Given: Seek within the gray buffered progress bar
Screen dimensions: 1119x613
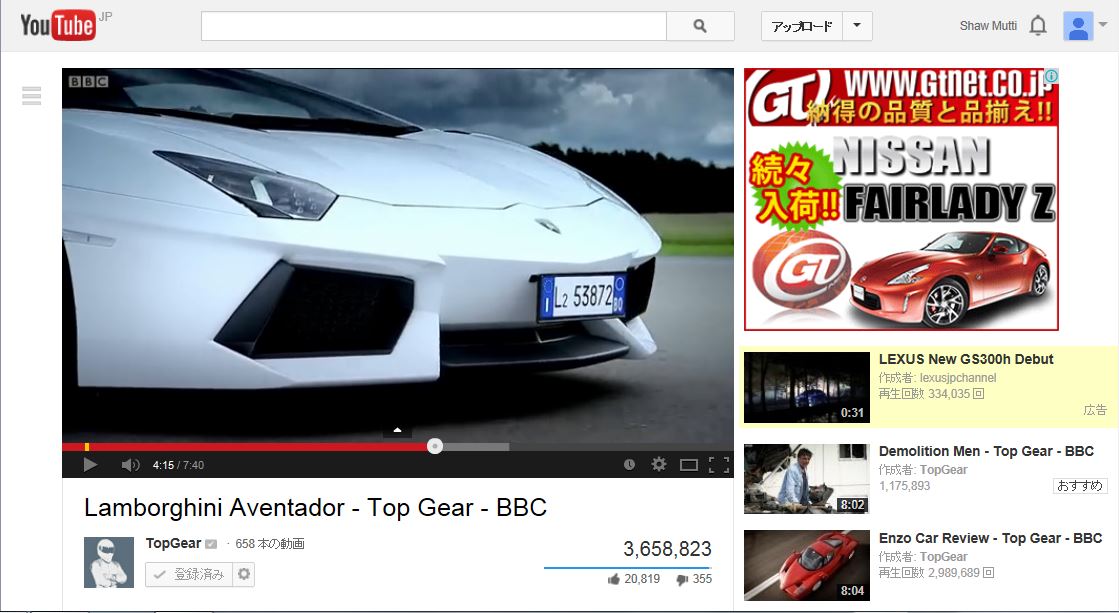Looking at the screenshot, I should pyautogui.click(x=476, y=447).
